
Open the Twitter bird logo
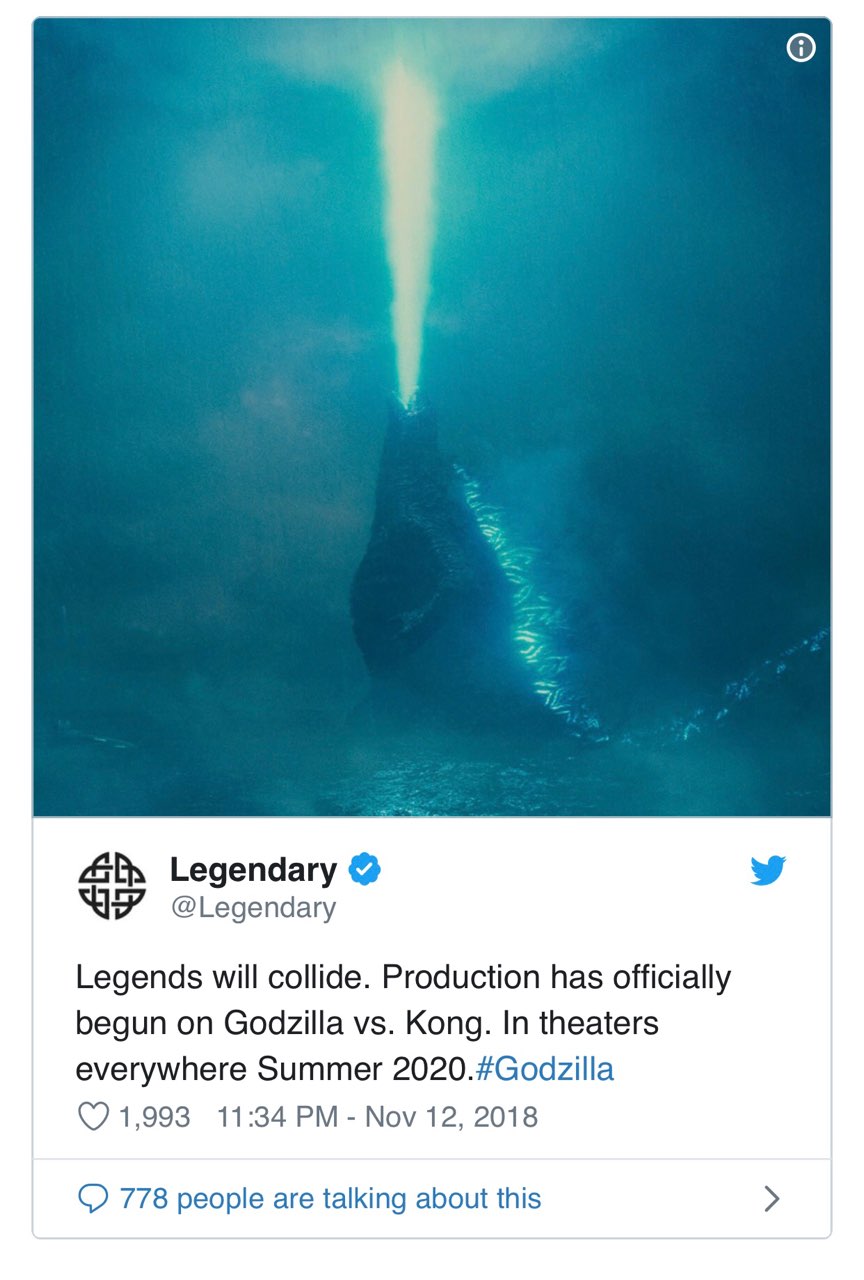(768, 871)
